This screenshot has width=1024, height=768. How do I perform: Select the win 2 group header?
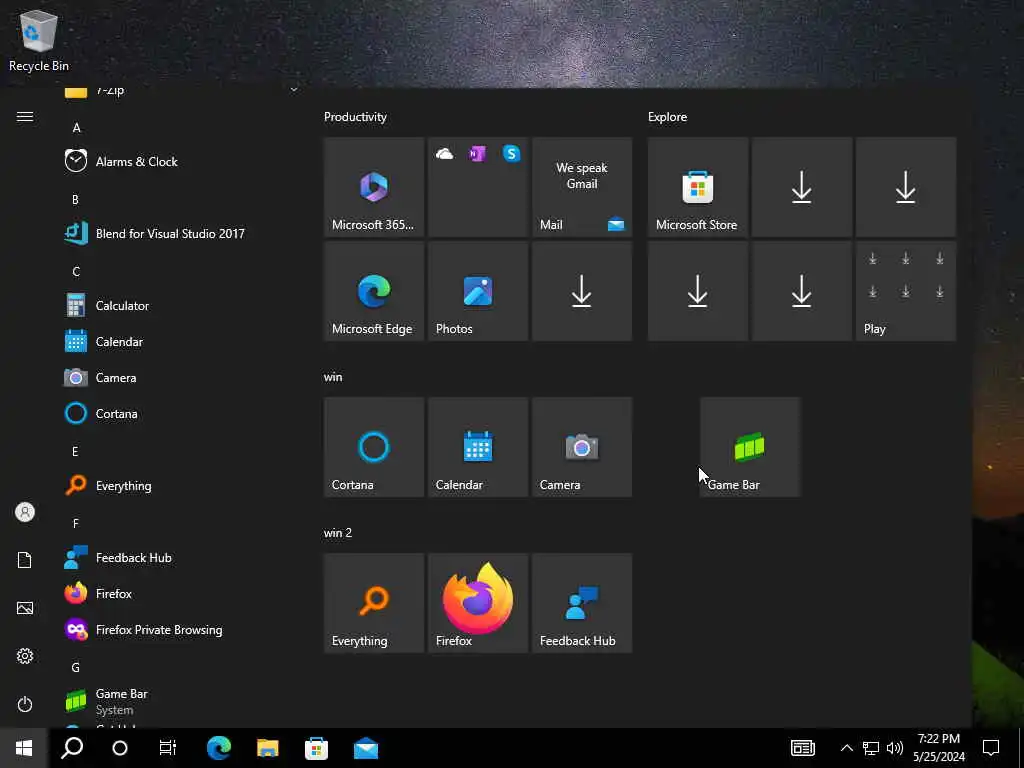tap(338, 533)
